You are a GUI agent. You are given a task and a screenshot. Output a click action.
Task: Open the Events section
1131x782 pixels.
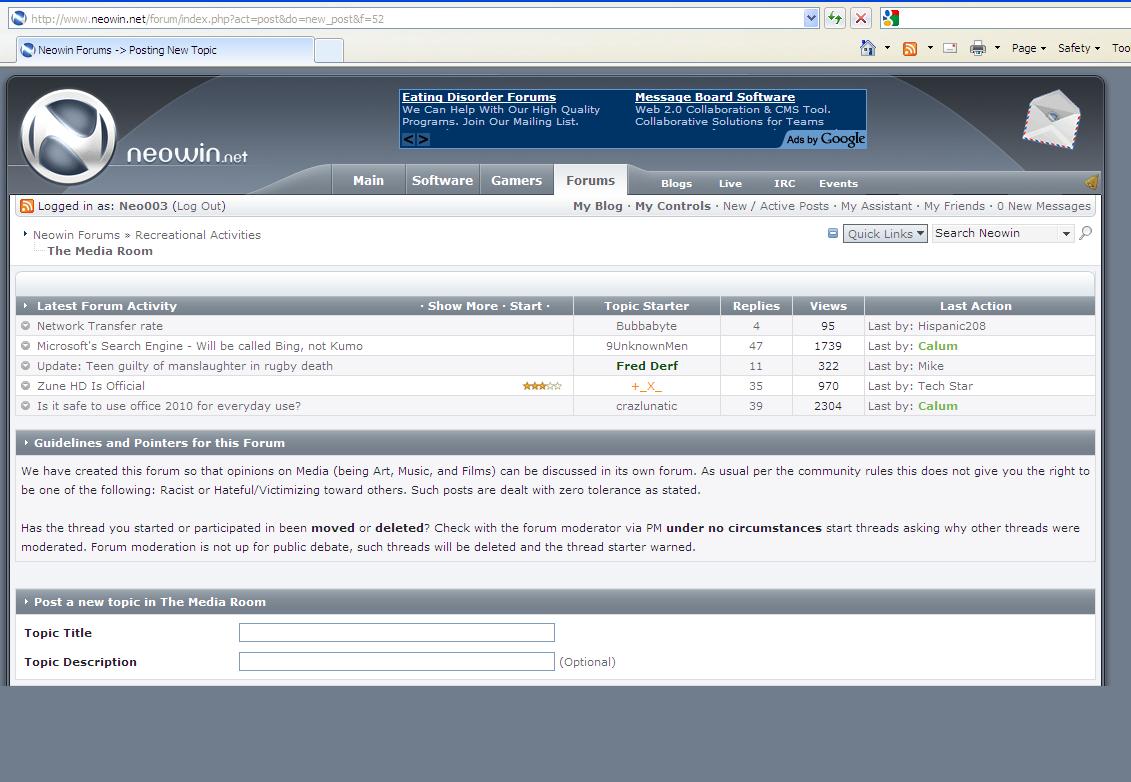(x=838, y=183)
